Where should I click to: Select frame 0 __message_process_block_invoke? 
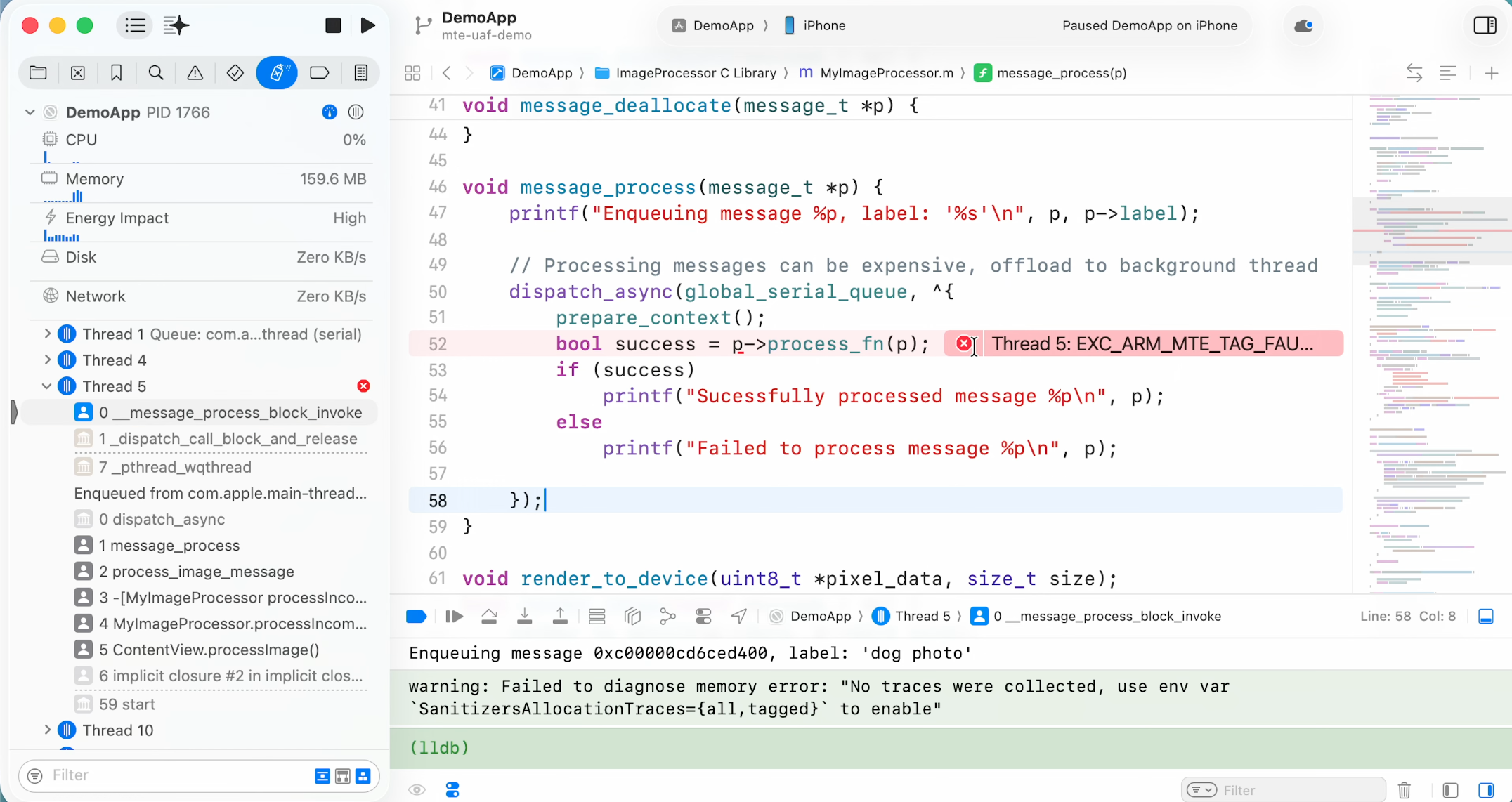(x=200, y=413)
